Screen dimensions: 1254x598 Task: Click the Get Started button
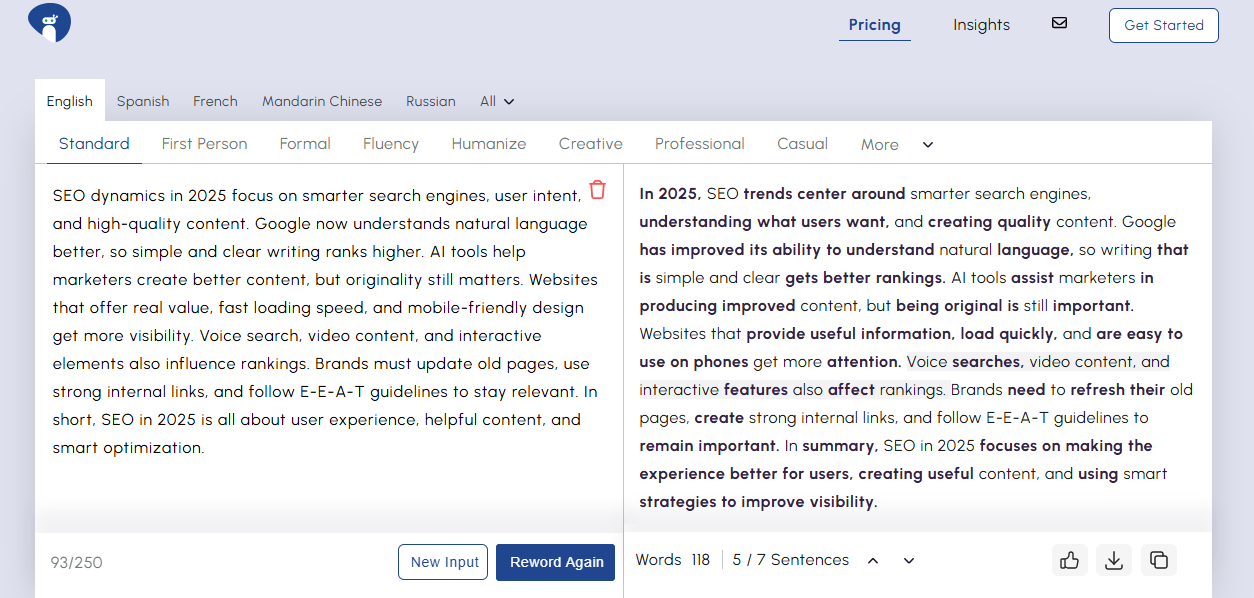(x=1163, y=25)
